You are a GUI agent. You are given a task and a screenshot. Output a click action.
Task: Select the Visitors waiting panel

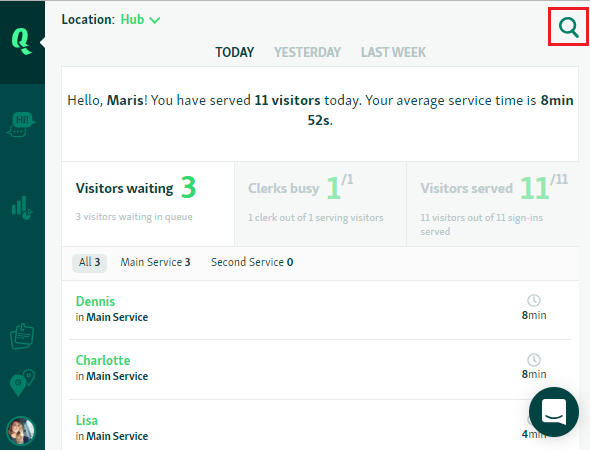148,204
